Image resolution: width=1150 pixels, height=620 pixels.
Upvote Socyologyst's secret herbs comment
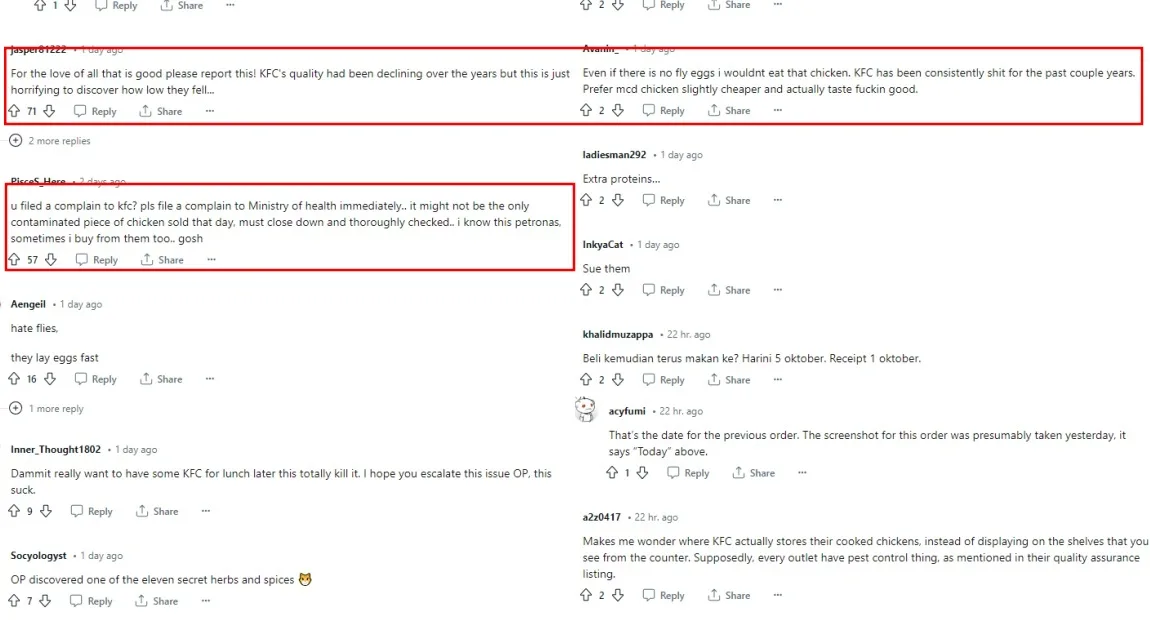[x=14, y=601]
